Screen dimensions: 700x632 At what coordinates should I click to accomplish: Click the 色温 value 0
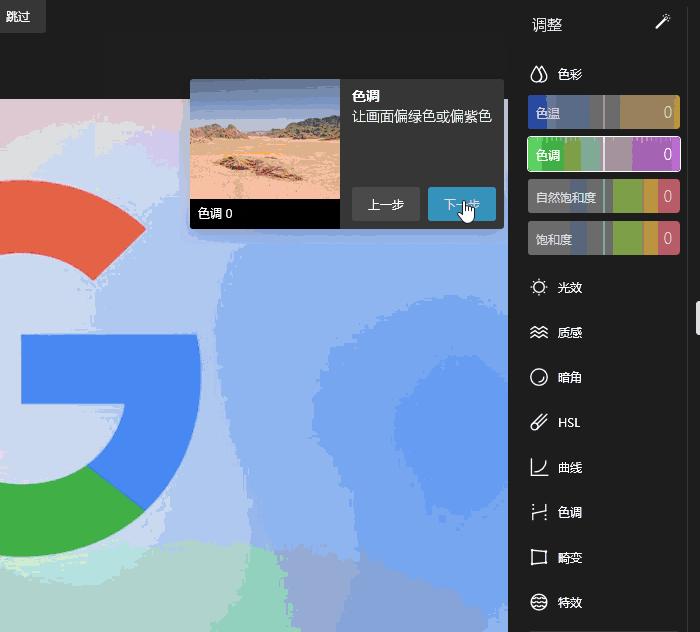tap(667, 112)
